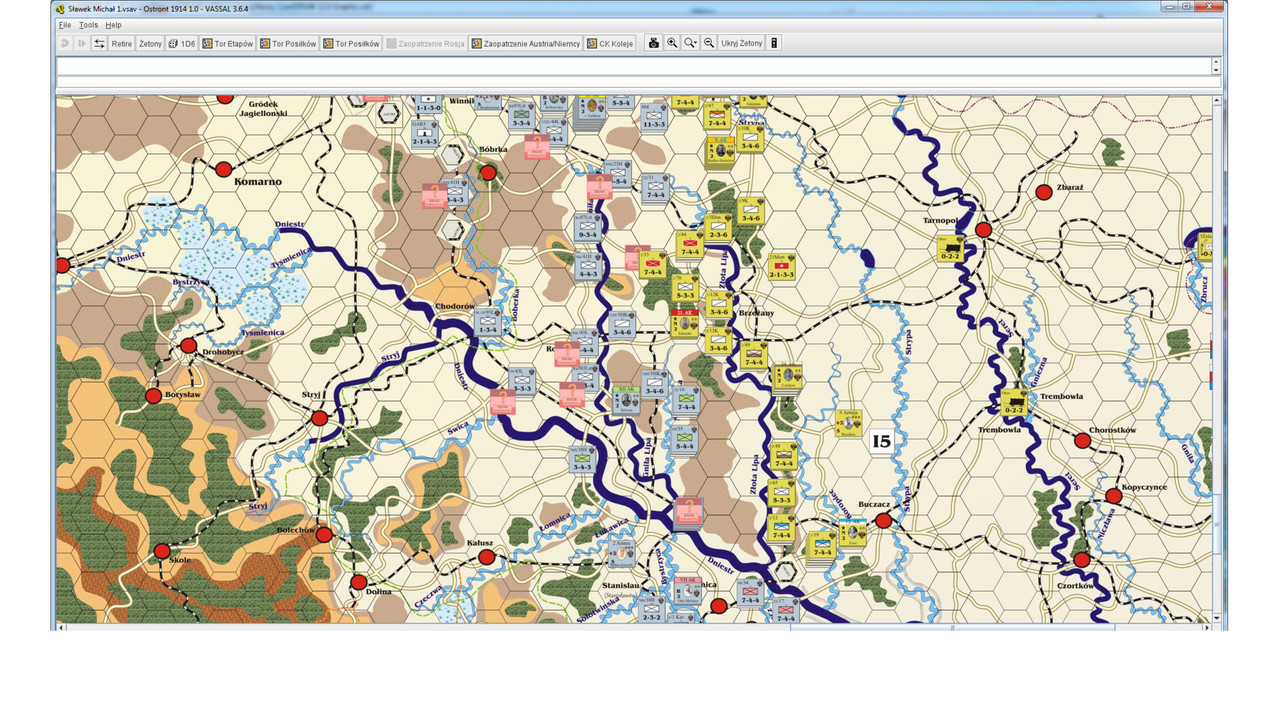
Task: Click the camera snapshot icon
Action: 654,43
